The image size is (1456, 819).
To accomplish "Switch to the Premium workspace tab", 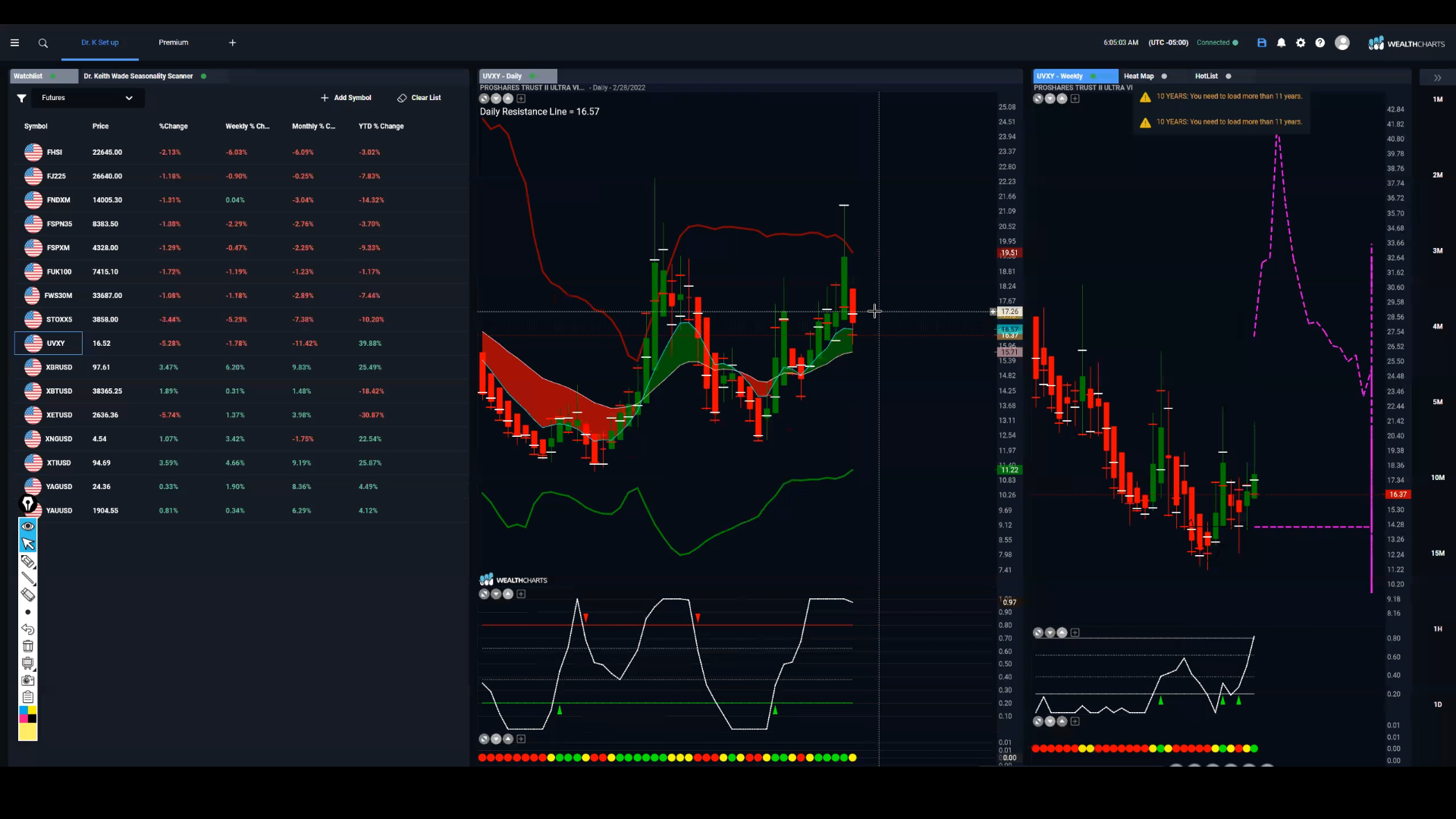I will [174, 42].
